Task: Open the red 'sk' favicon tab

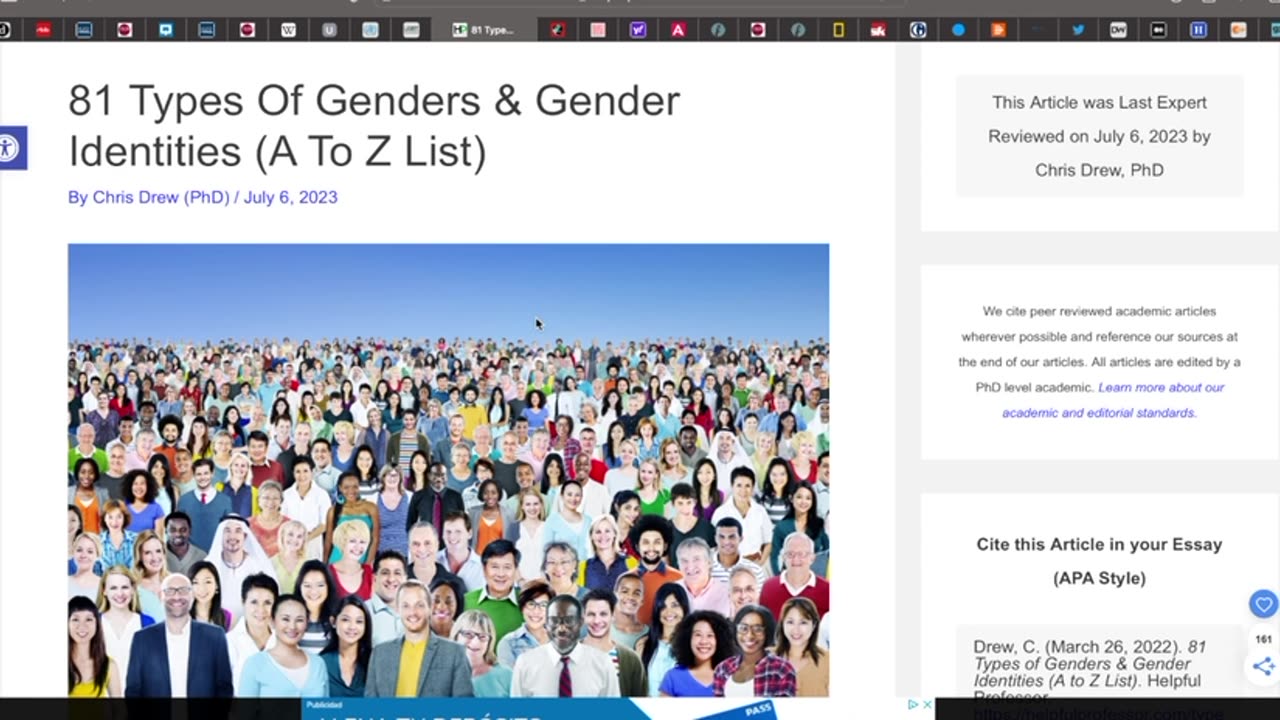Action: click(x=878, y=30)
